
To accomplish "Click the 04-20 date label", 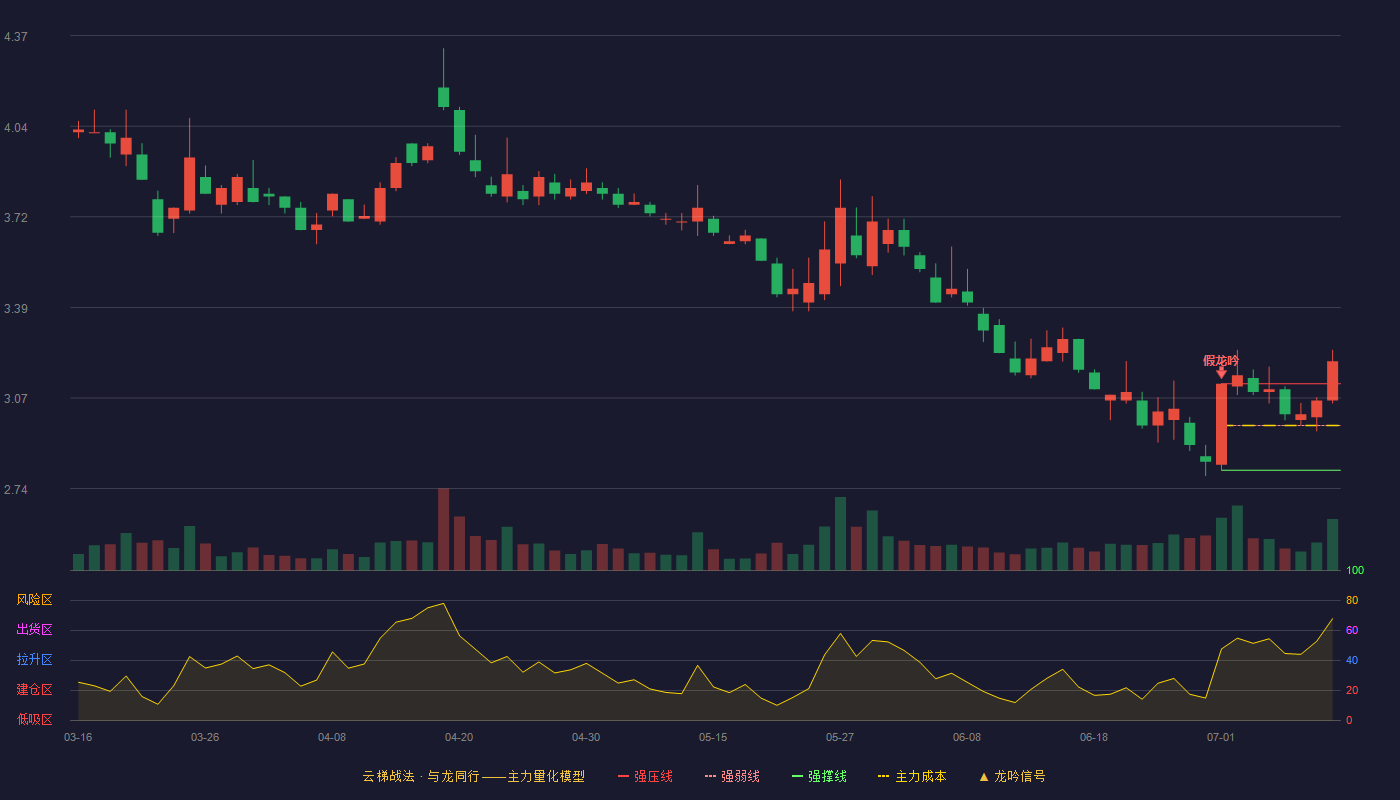I will 459,737.
